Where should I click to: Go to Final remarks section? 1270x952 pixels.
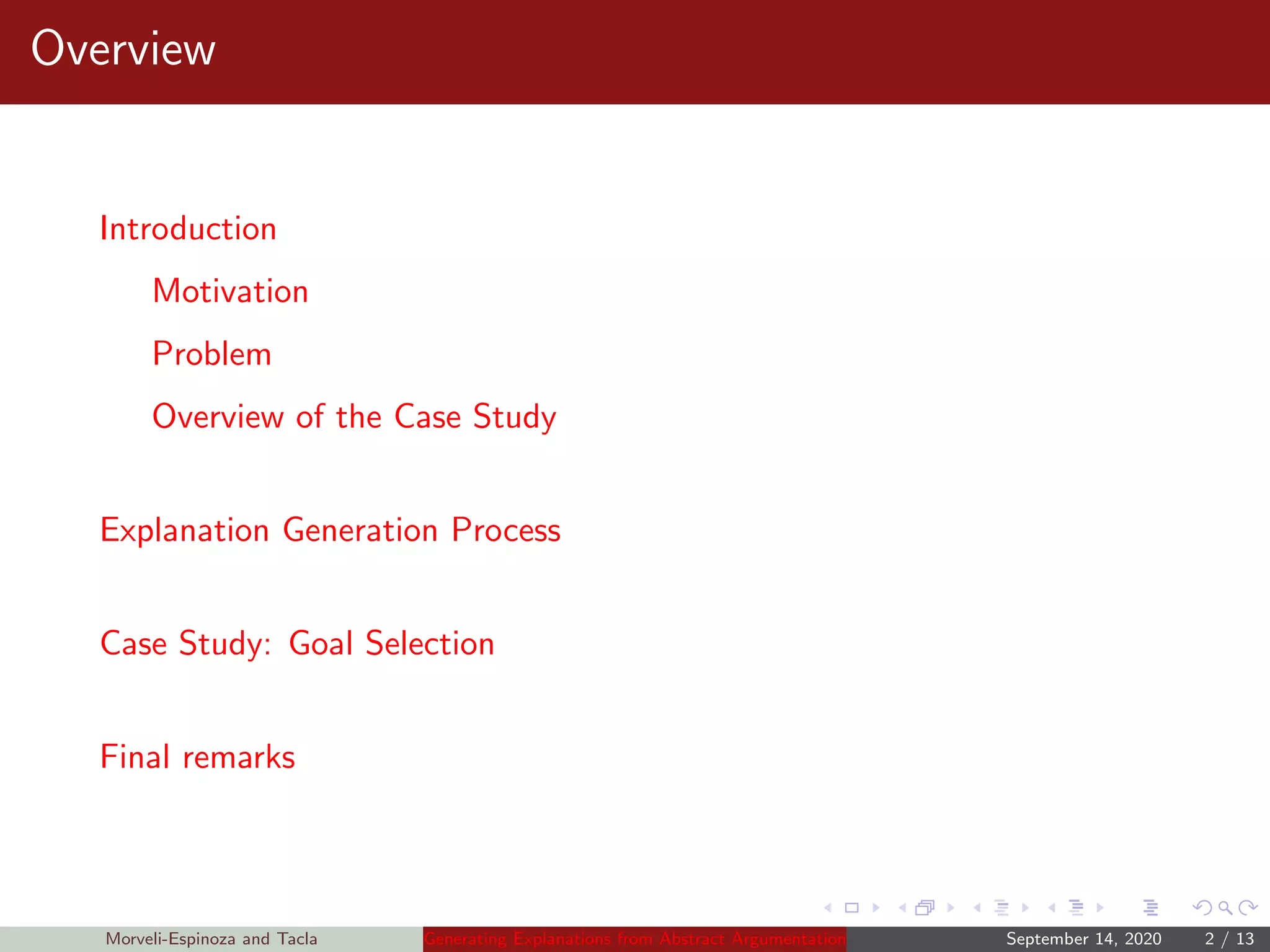click(197, 757)
